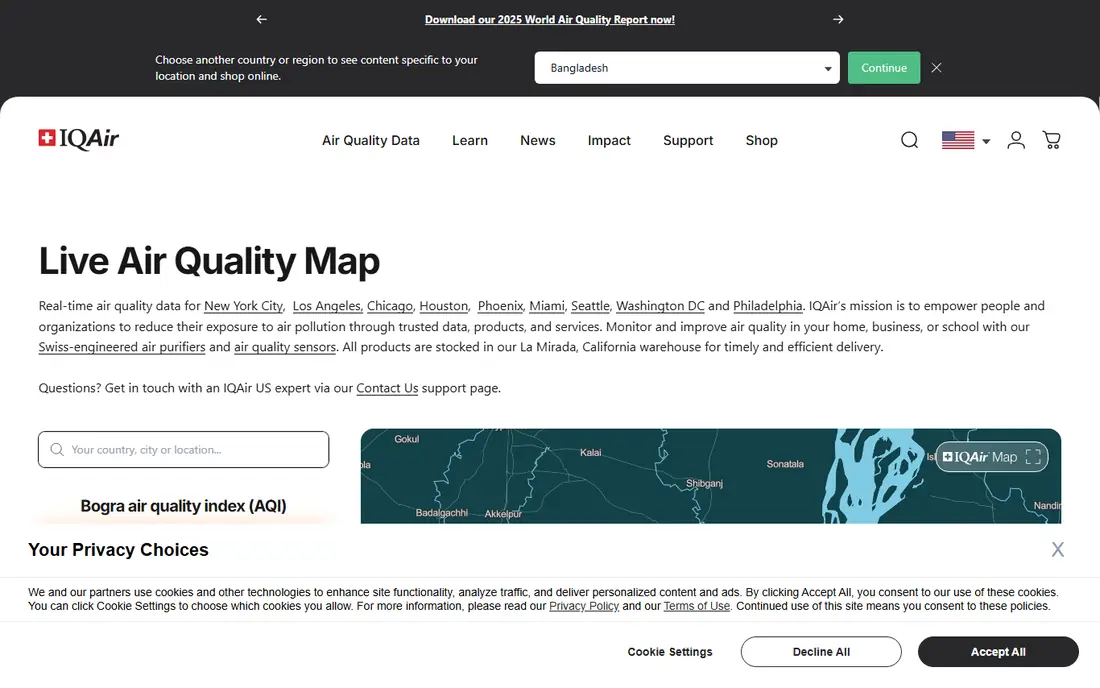
Task: Click Decline All cookies button
Action: (821, 652)
